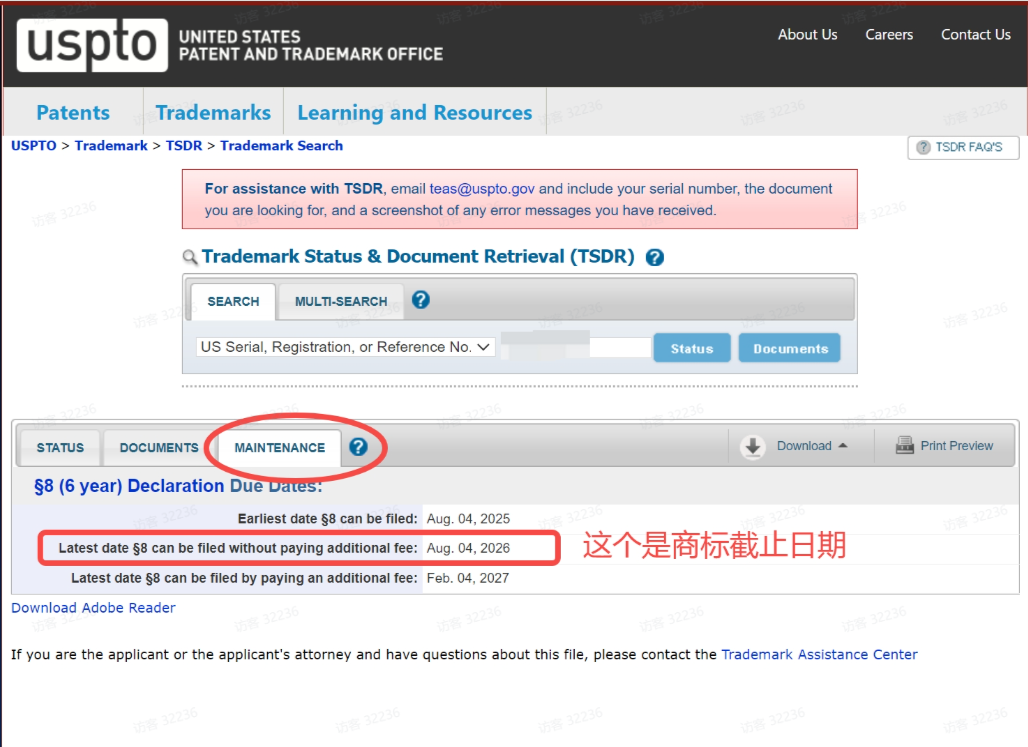Screen dimensions: 1028x747
Task: Click the serial number input field
Action: [x=576, y=347]
